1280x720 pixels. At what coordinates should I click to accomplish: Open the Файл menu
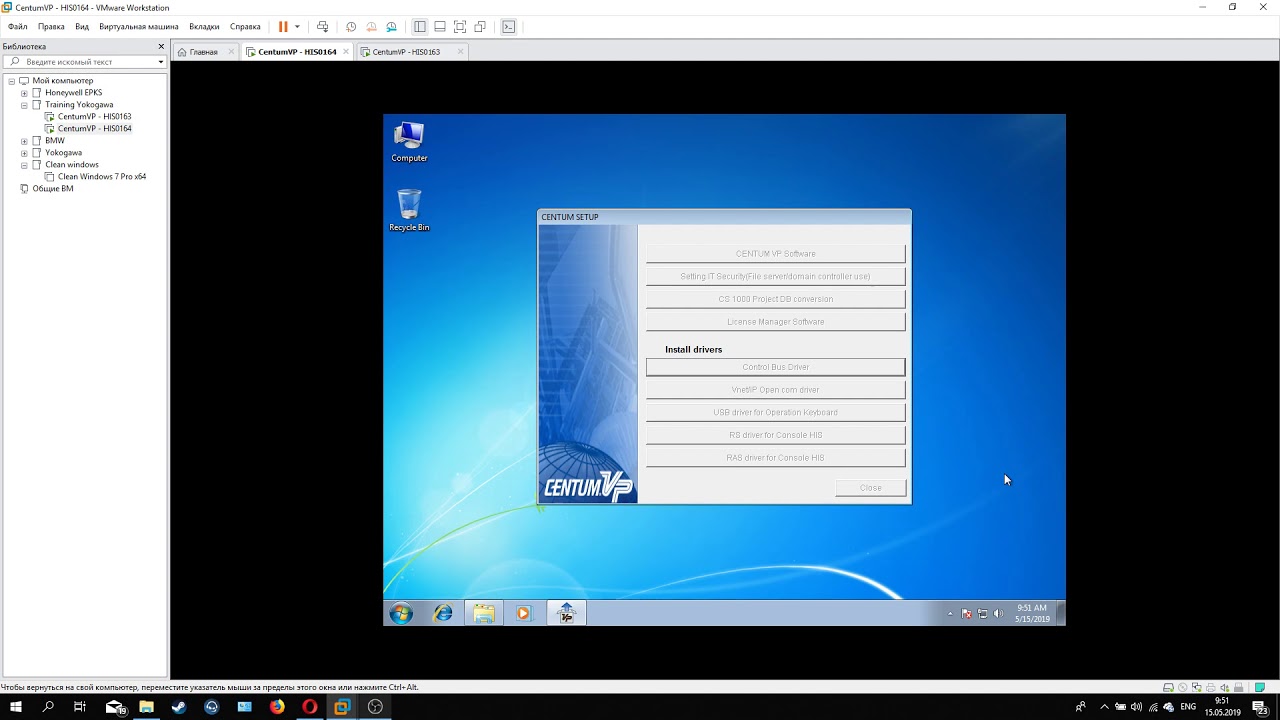point(17,27)
